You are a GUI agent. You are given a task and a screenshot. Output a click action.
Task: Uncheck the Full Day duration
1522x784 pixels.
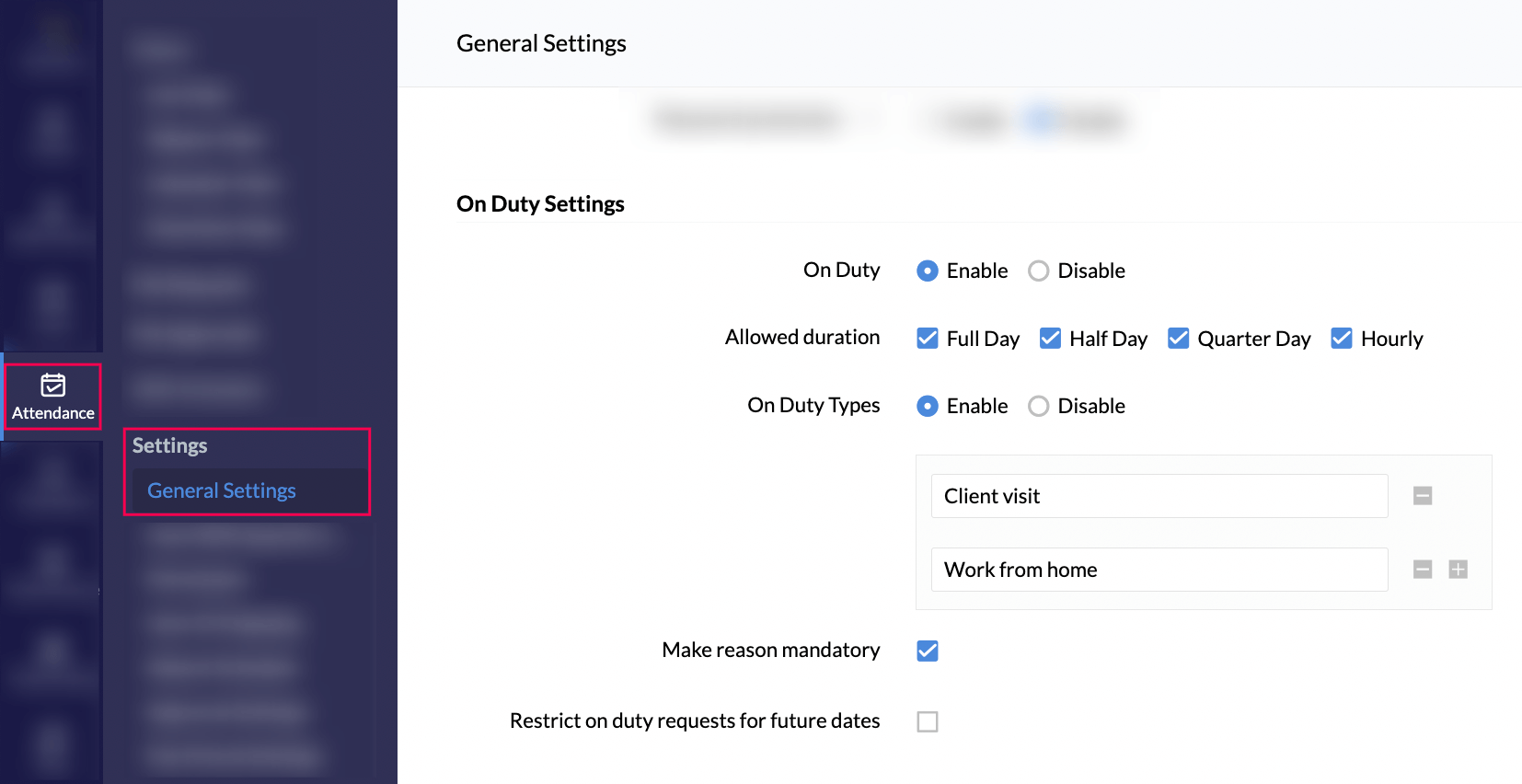tap(928, 339)
